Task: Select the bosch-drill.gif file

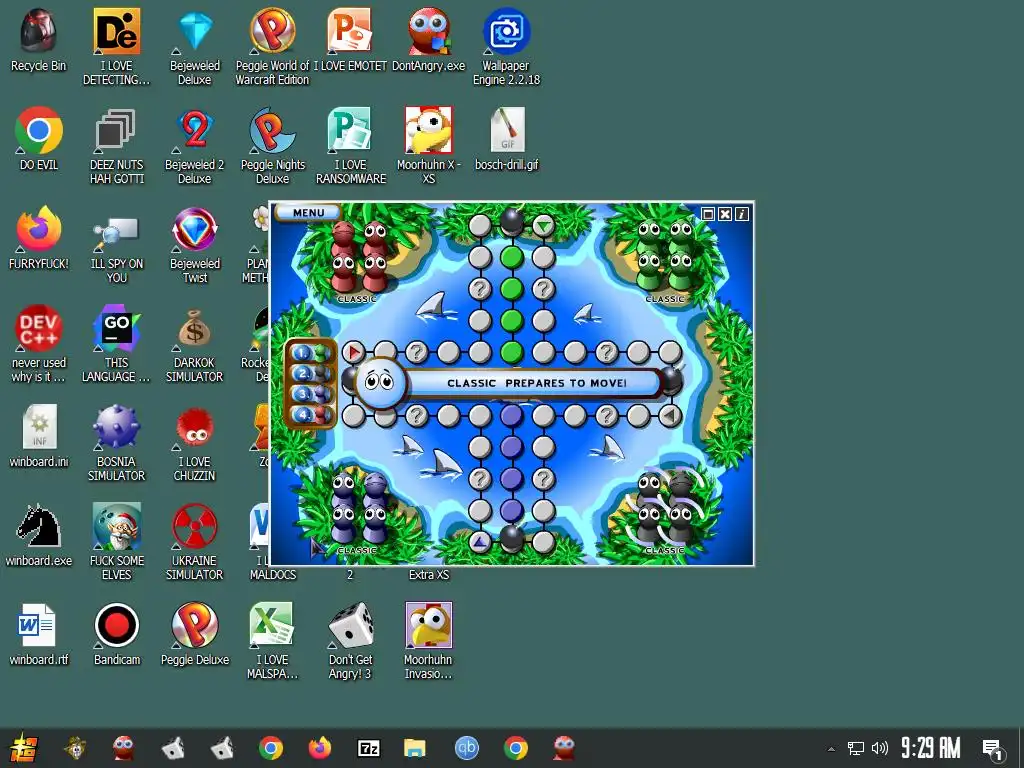Action: (506, 138)
